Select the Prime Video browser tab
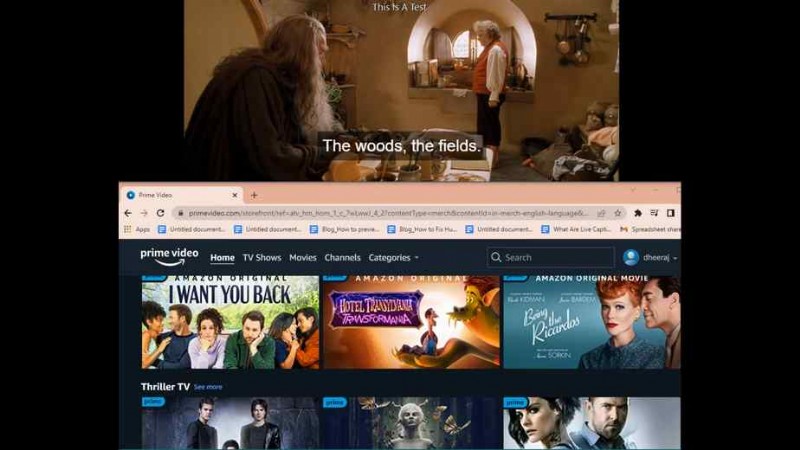 (x=182, y=195)
